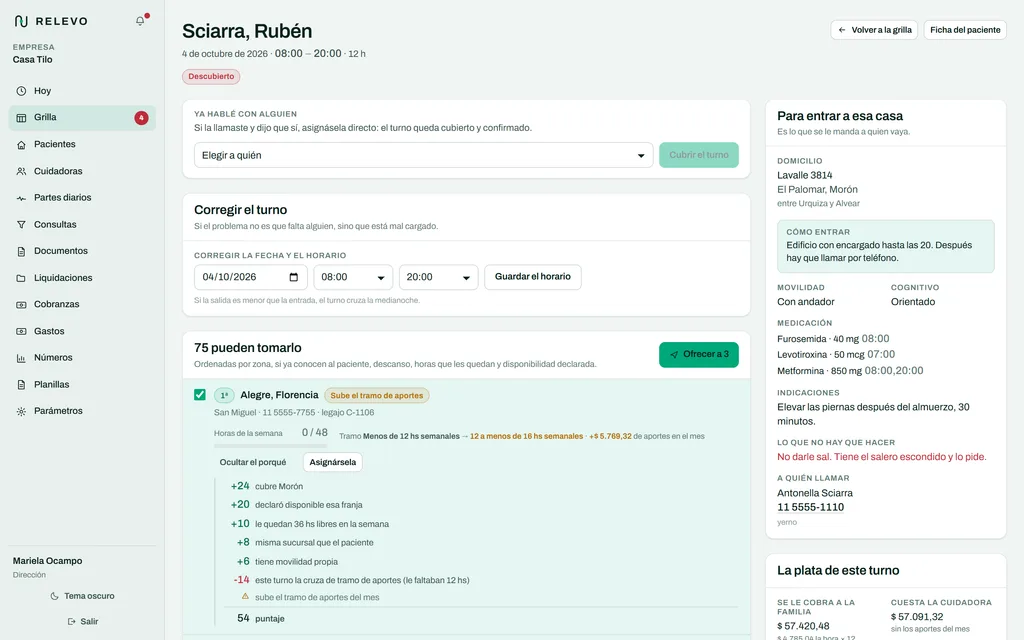Click the banknote icon beside Gastos

21,332
